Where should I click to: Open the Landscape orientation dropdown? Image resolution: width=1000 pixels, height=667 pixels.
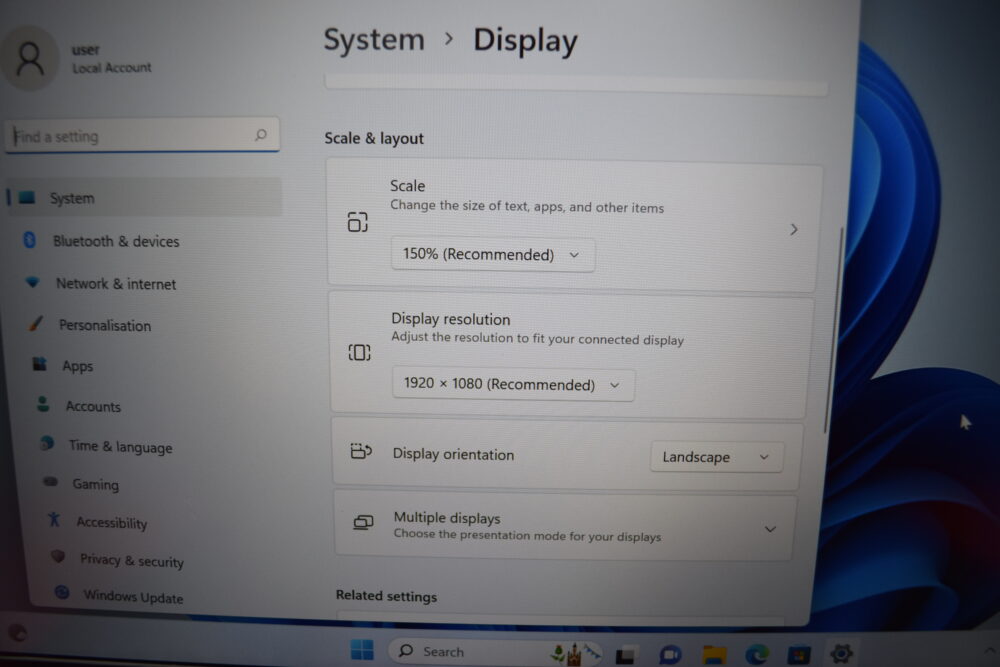click(x=716, y=457)
